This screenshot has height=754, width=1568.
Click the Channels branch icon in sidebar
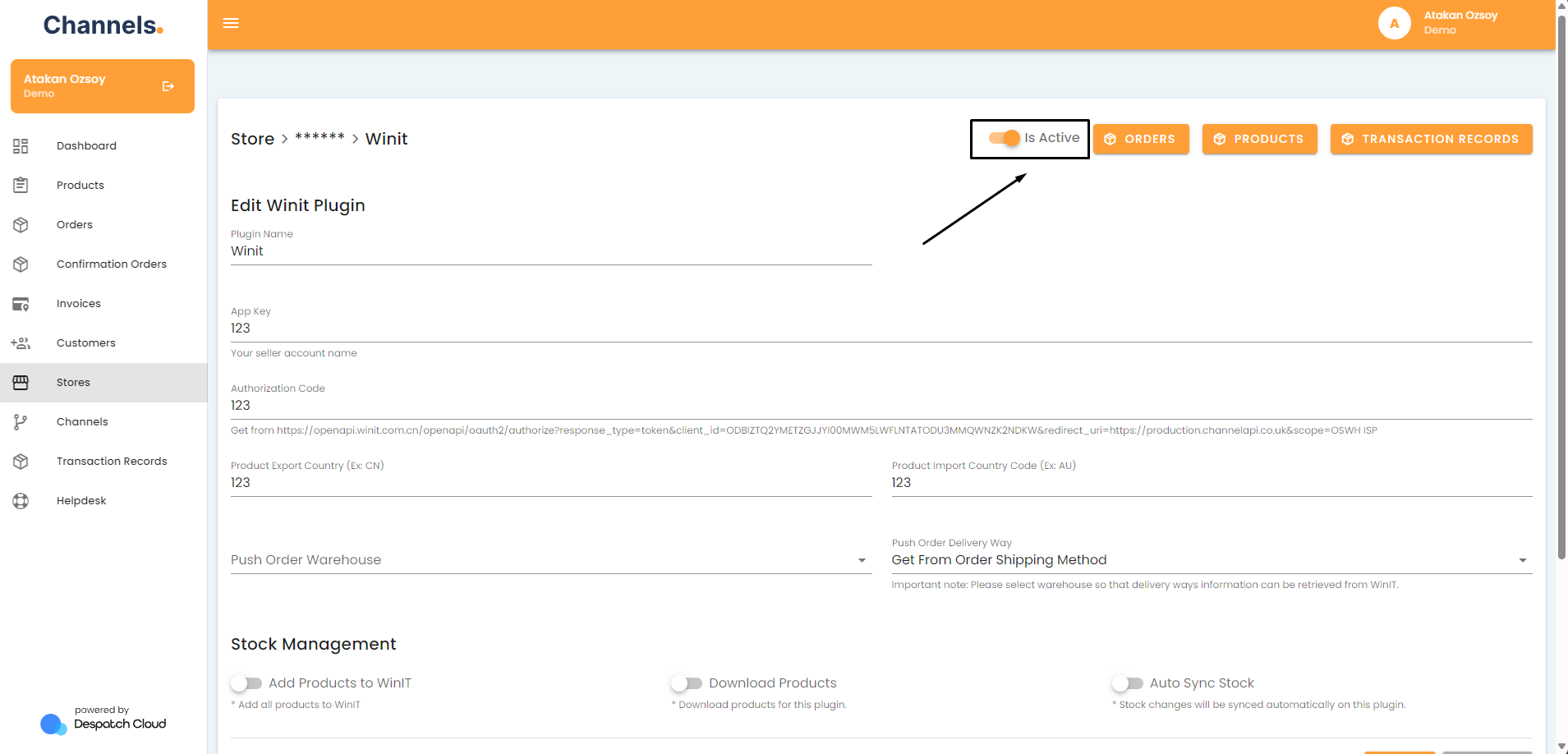[21, 422]
